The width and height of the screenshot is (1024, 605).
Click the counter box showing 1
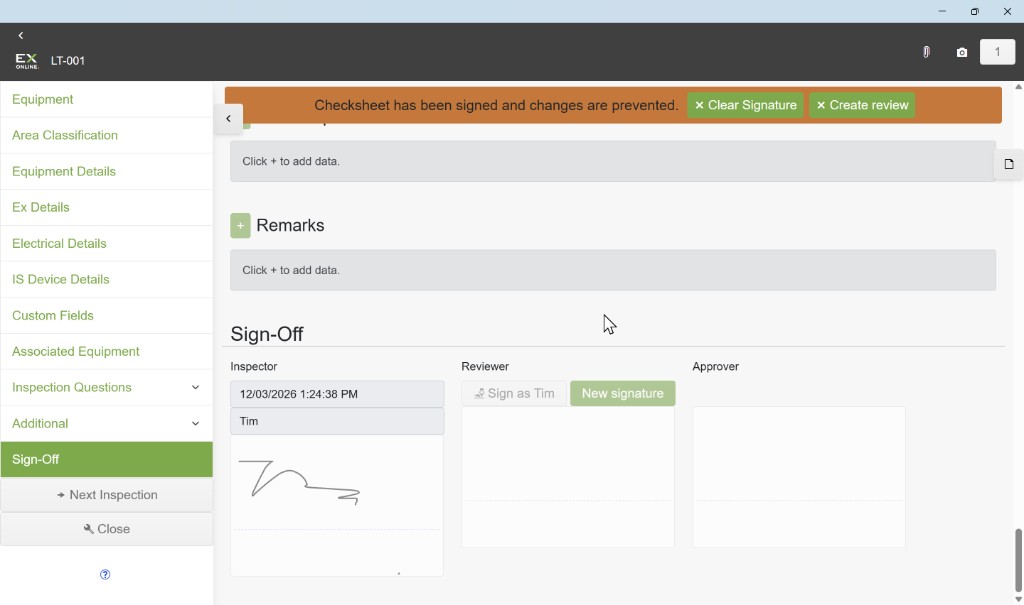(997, 52)
